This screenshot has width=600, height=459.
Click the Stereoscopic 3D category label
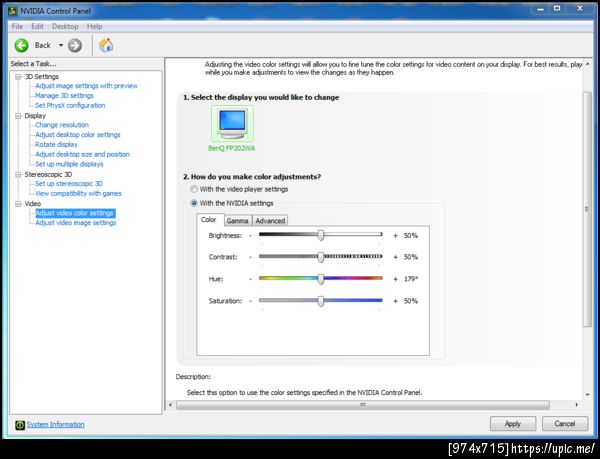48,174
